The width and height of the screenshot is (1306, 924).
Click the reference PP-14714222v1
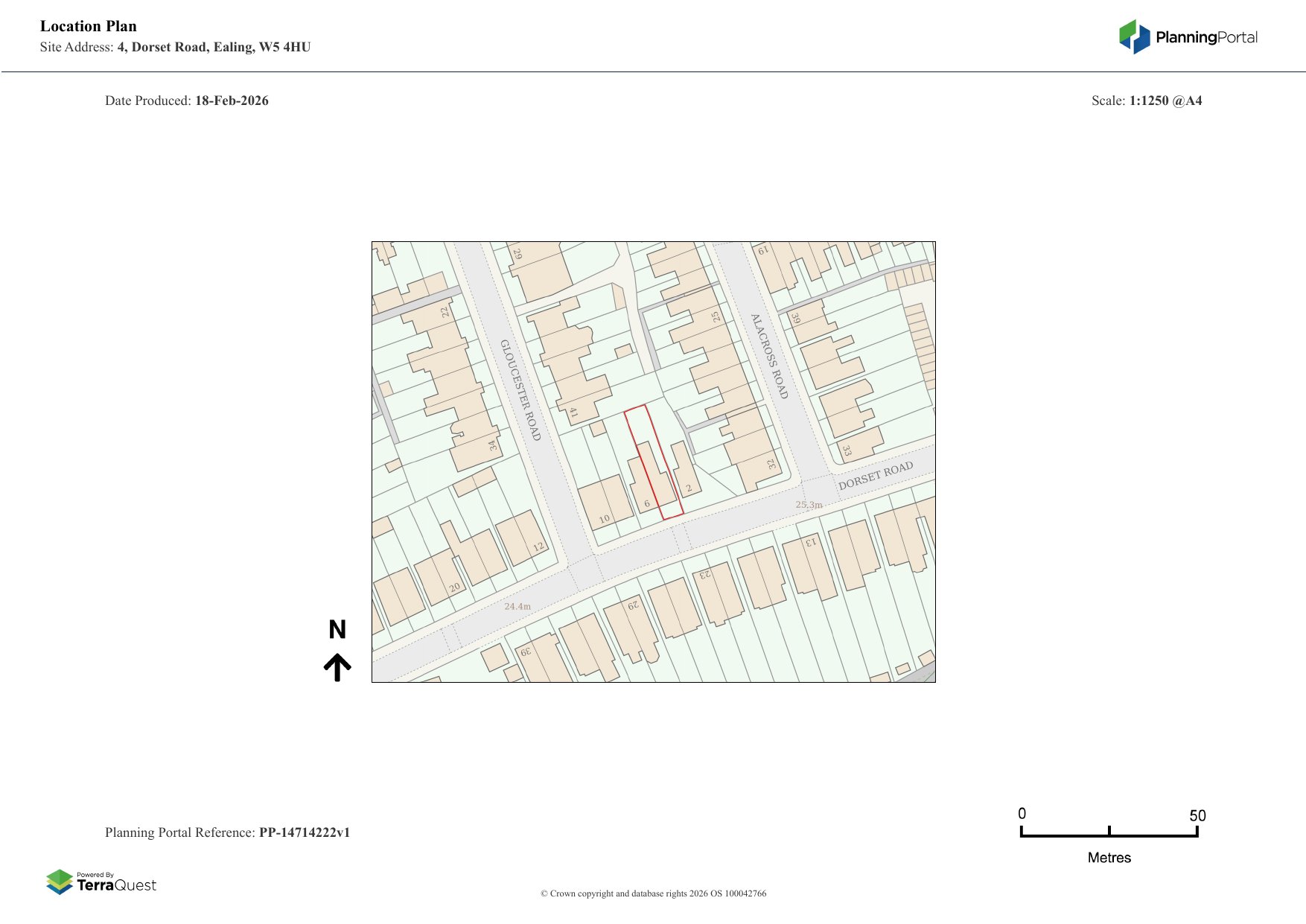click(304, 832)
